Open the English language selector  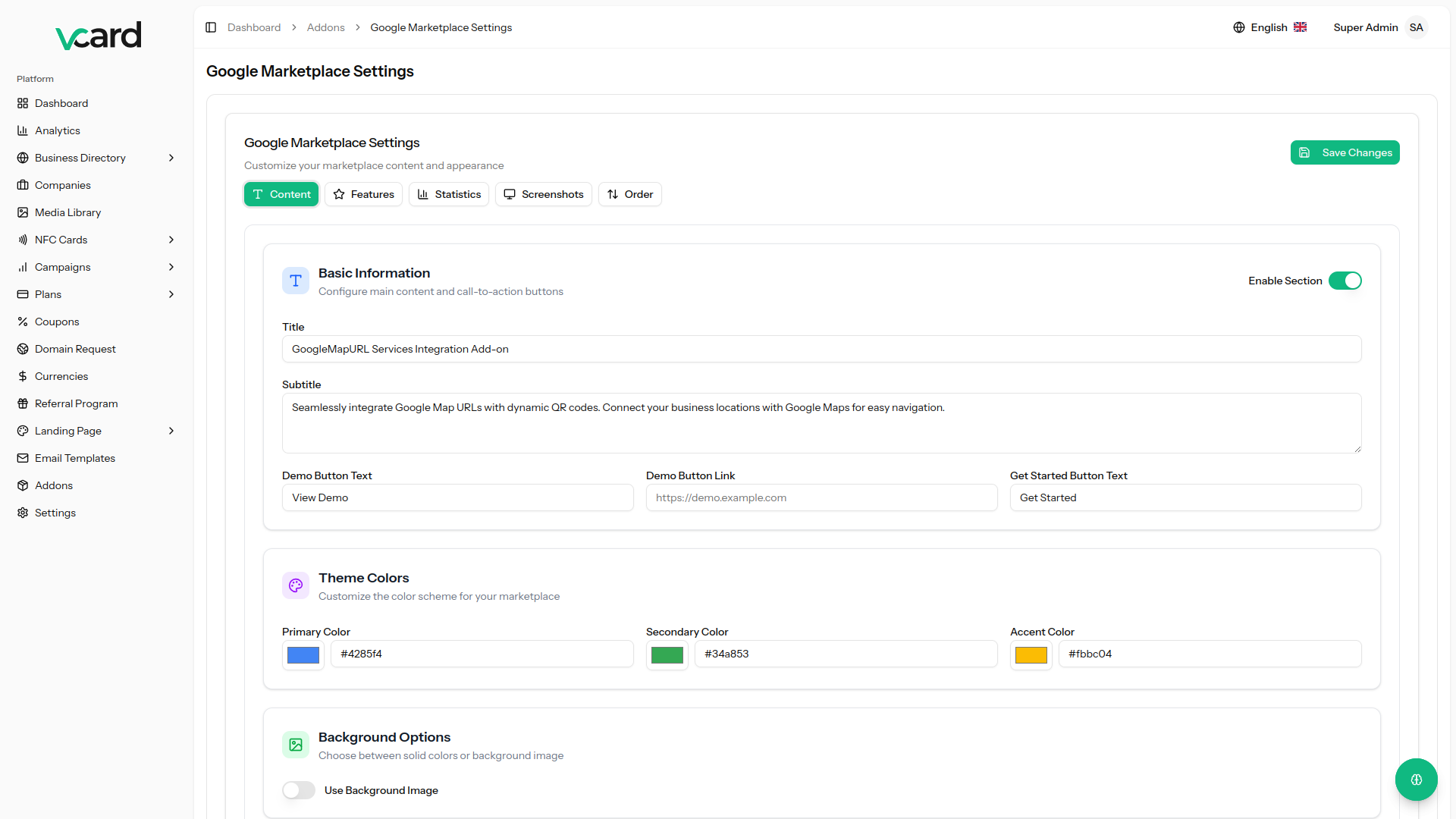(1269, 27)
